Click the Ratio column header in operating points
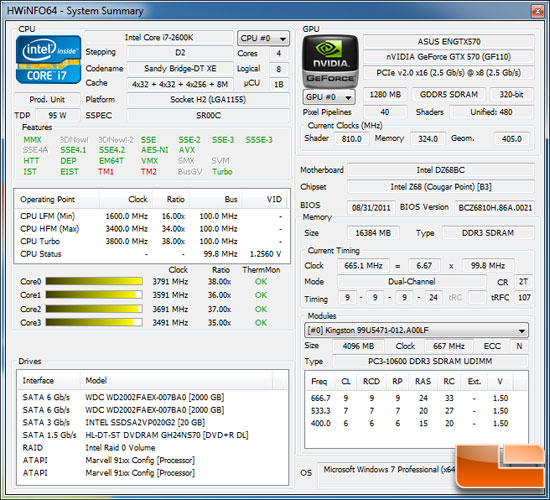Image resolution: width=550 pixels, height=500 pixels. 170,199
